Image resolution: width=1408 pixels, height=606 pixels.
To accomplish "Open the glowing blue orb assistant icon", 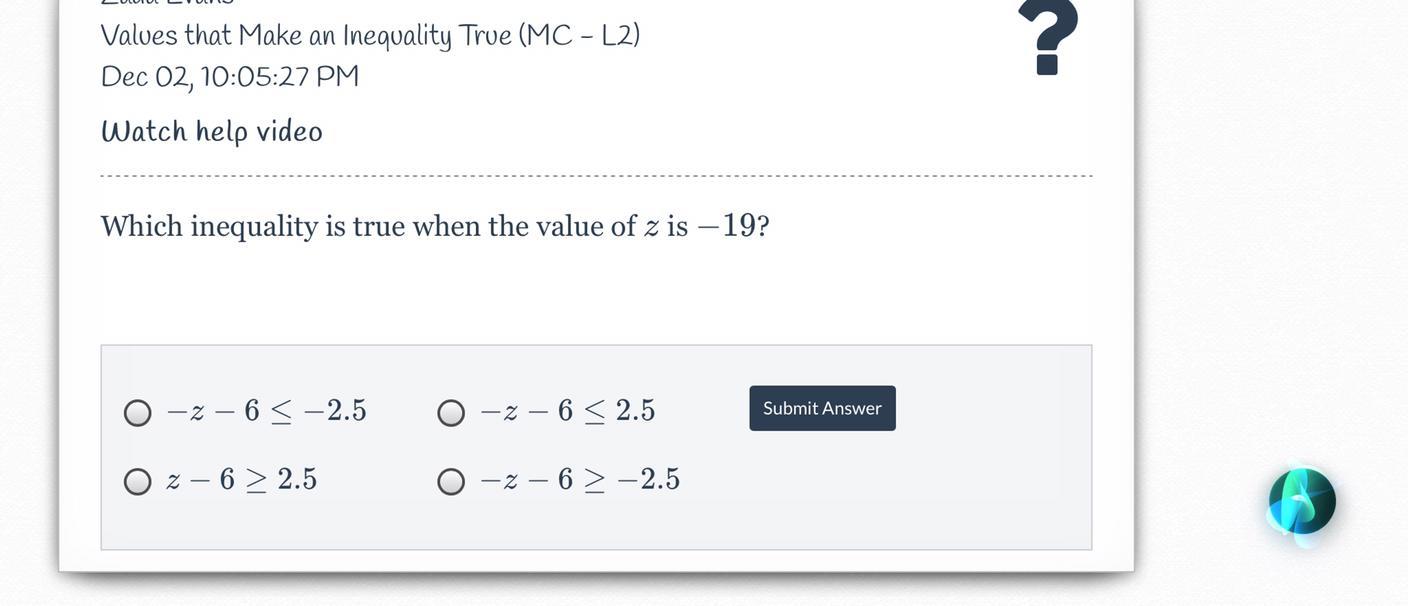I will point(1302,502).
